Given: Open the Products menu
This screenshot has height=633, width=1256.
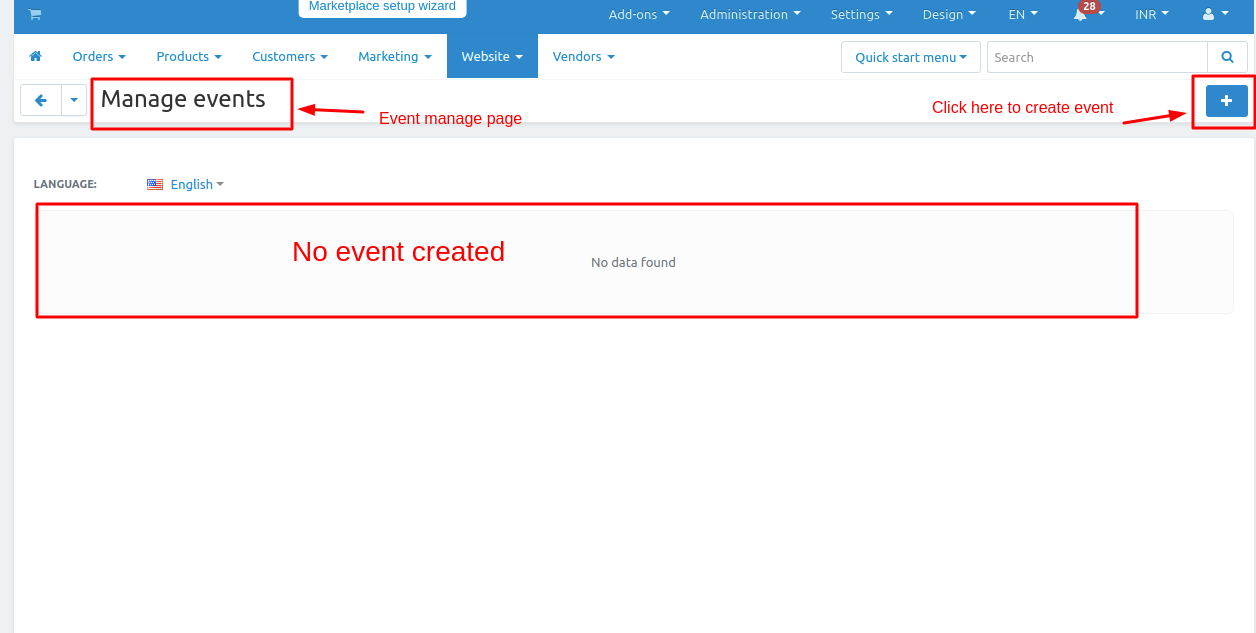Looking at the screenshot, I should point(189,57).
